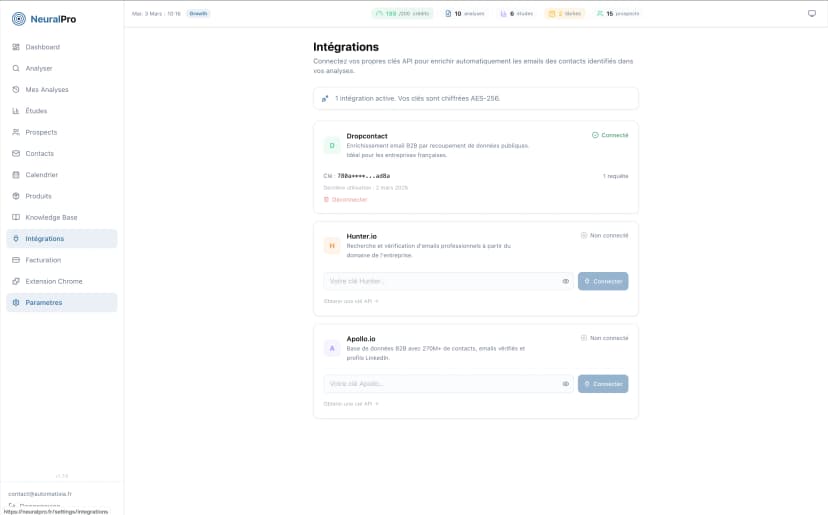Image resolution: width=828 pixels, height=515 pixels.
Task: Click the Intégrations page heading
Action: [346, 47]
